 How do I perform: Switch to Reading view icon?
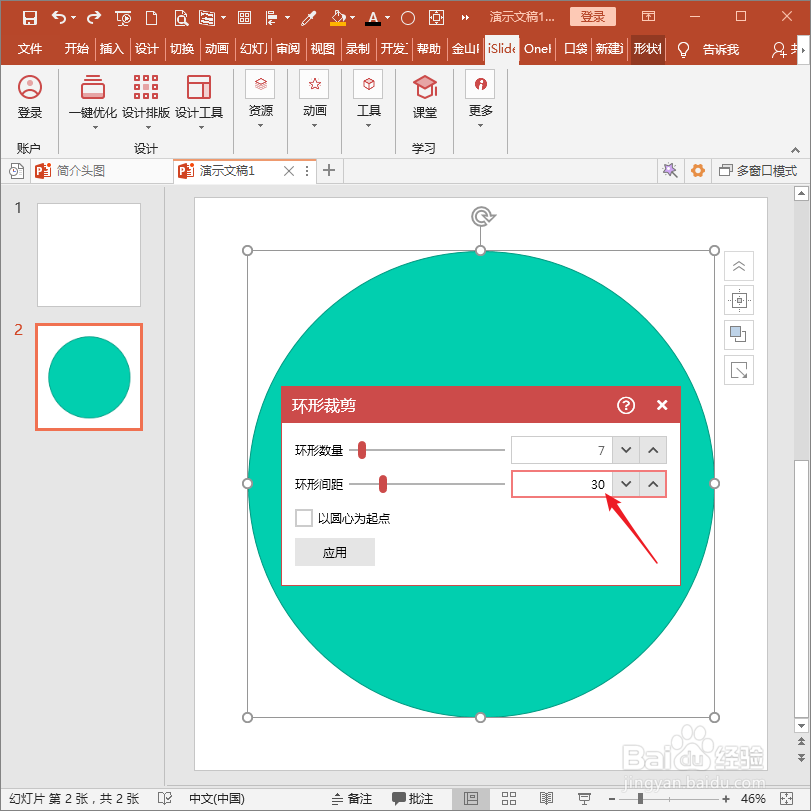click(546, 799)
